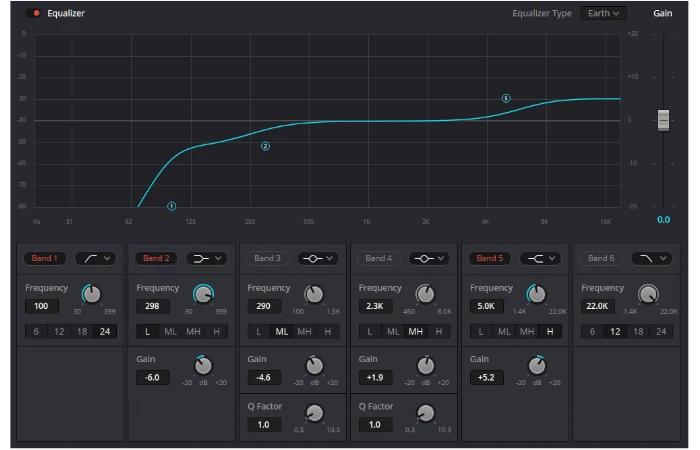The image size is (700, 450).
Task: Click Band 1 frequency field showing 100
Action: [41, 306]
